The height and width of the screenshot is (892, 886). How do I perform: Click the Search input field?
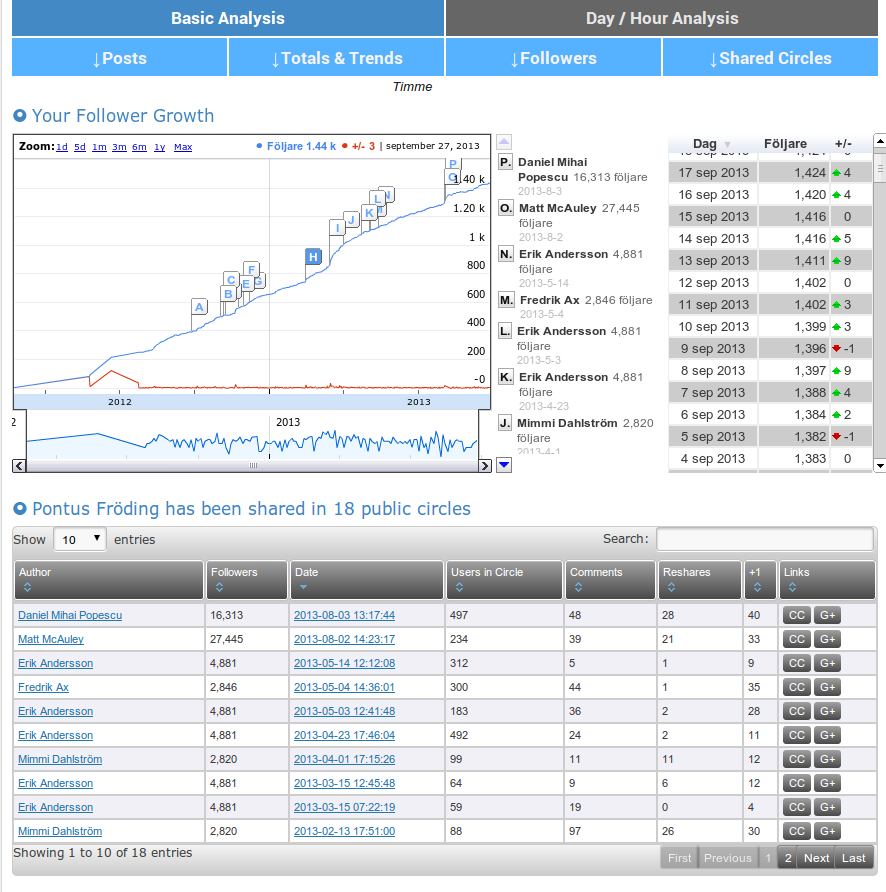coord(764,539)
